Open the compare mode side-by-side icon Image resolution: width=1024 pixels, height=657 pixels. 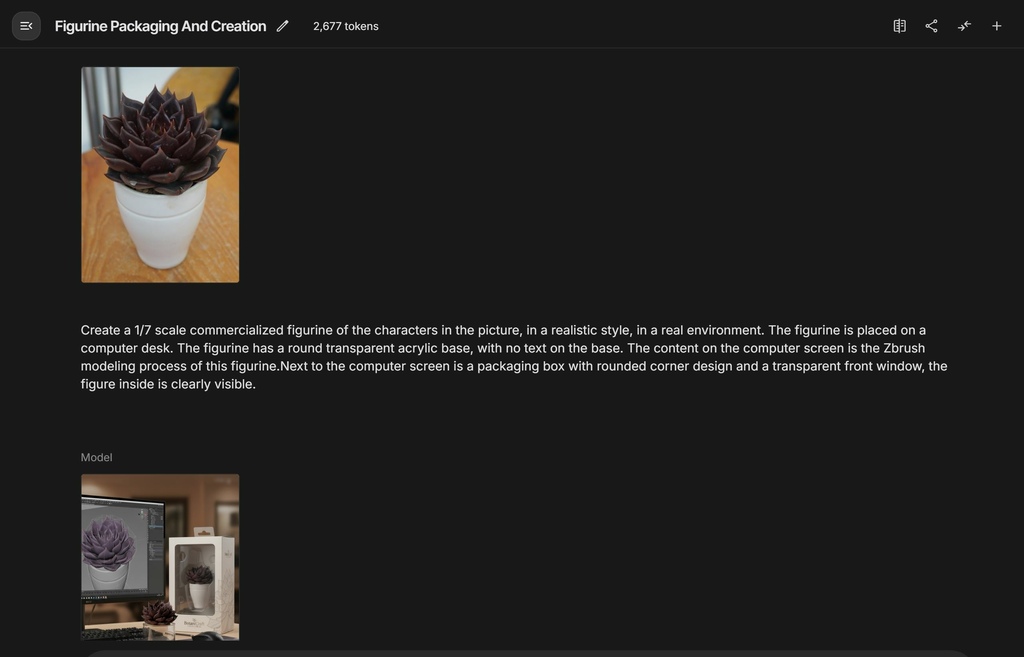[x=899, y=26]
